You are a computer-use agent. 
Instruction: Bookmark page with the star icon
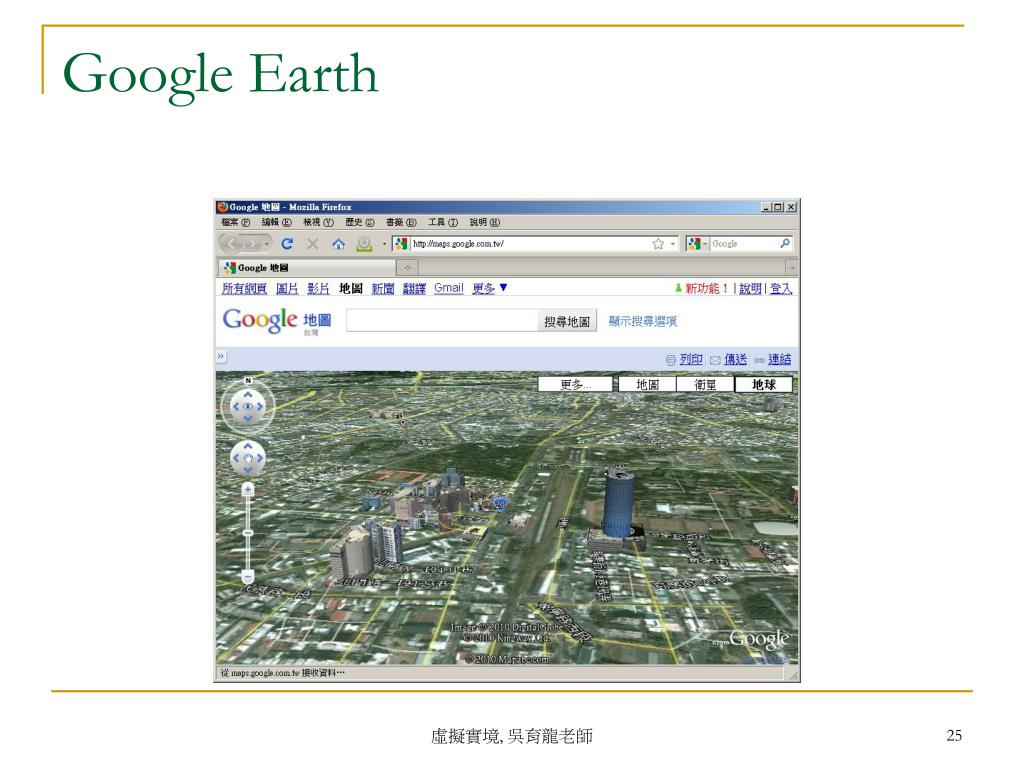click(x=658, y=244)
